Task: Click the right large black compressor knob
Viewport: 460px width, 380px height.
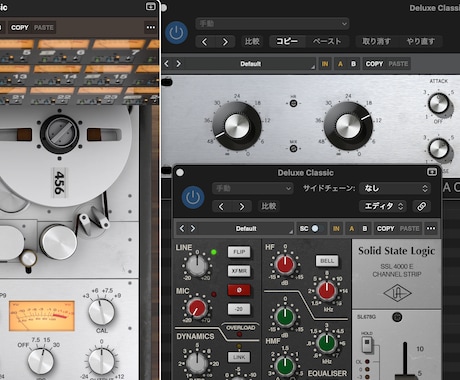Action: click(x=348, y=126)
